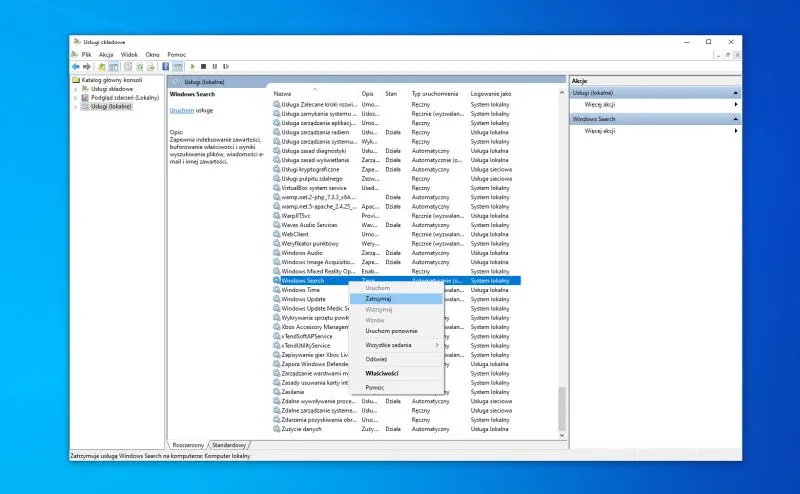
Task: Expand the Podgląd zdarzeń (Lokalny) node arrow
Action: (76, 98)
